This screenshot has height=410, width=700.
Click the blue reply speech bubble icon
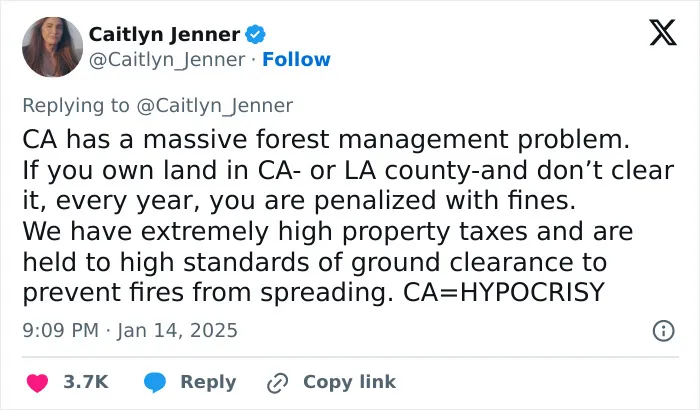pyautogui.click(x=154, y=383)
